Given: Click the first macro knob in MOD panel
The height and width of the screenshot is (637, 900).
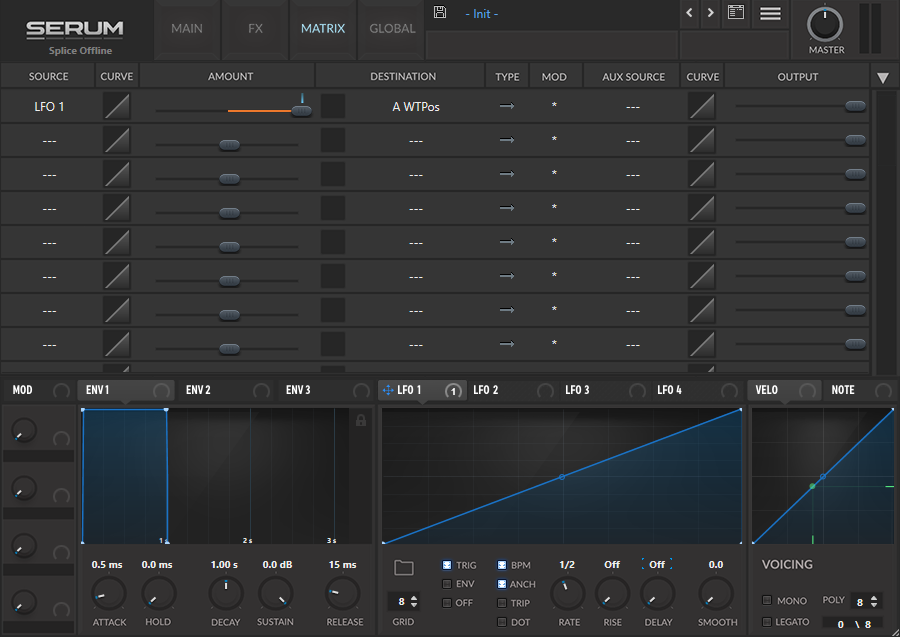Looking at the screenshot, I should pos(24,430).
